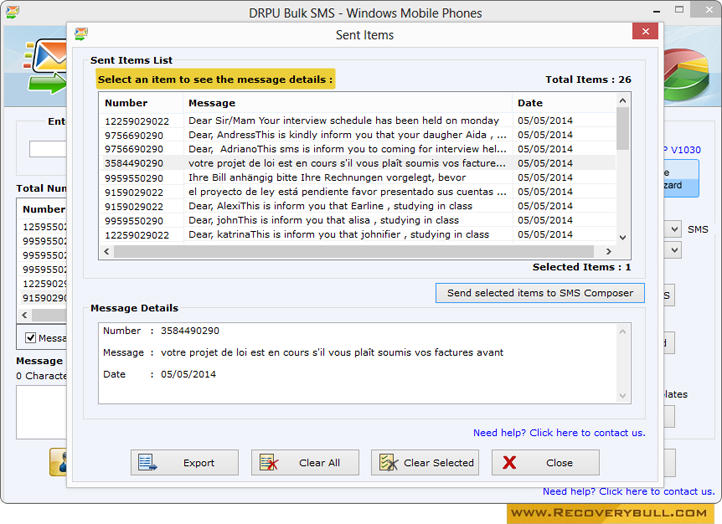The image size is (722, 524).
Task: Click the message text in Message Details
Action: [332, 353]
